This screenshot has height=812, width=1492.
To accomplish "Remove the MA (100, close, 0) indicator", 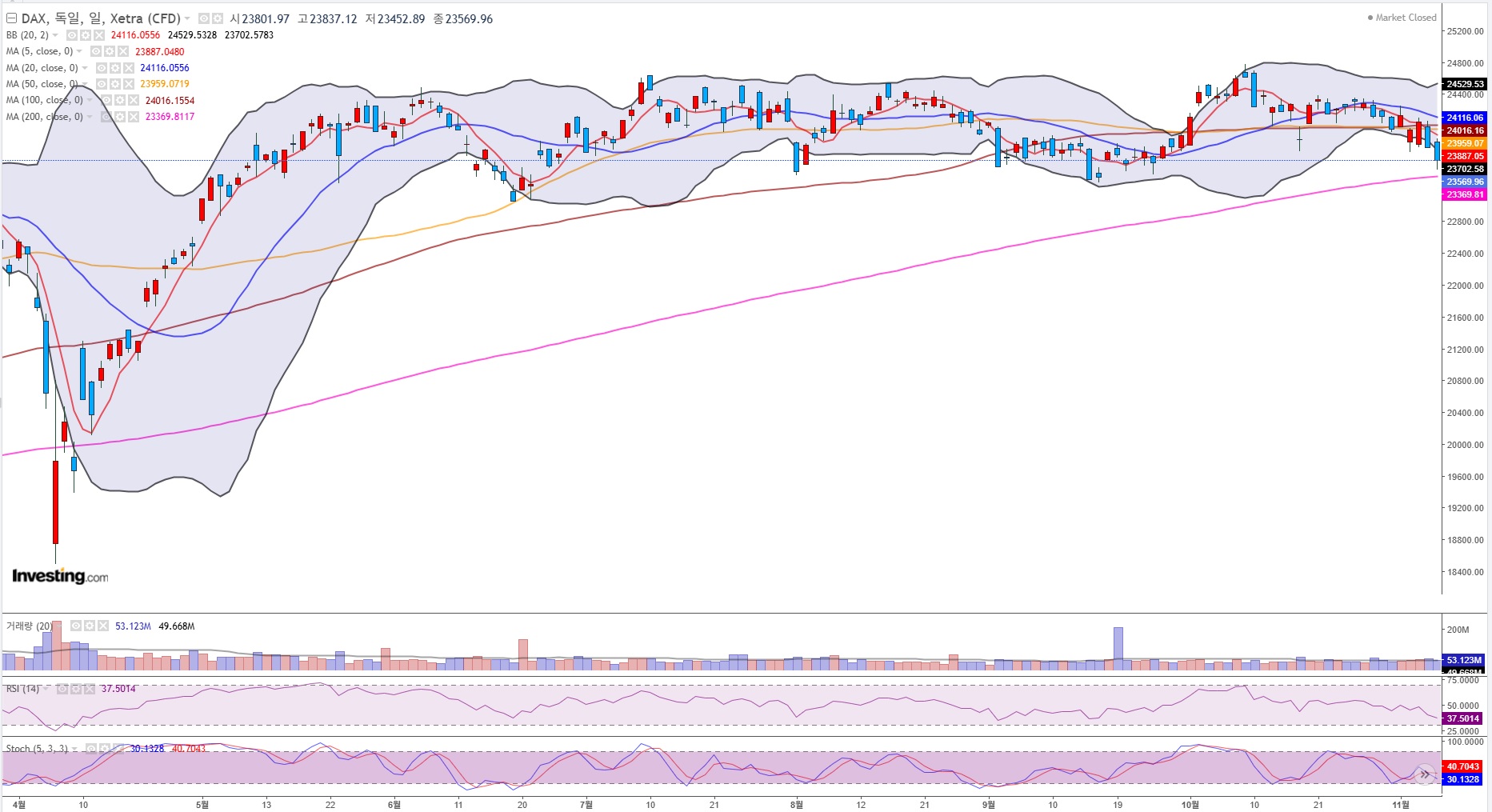I will click(x=133, y=100).
